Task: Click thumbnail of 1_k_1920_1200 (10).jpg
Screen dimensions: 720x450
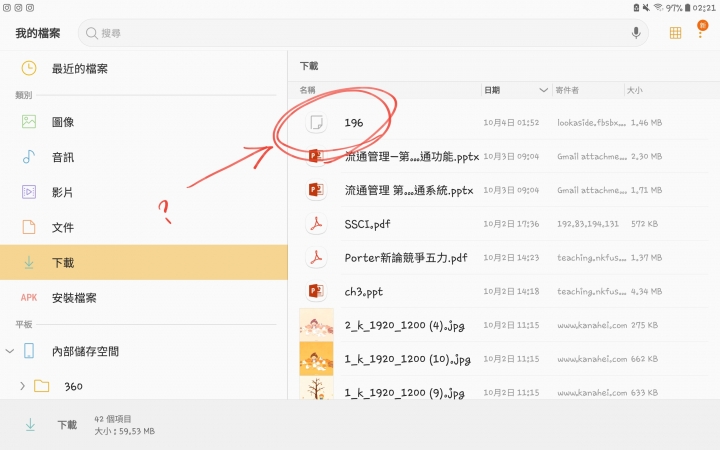Action: click(316, 359)
